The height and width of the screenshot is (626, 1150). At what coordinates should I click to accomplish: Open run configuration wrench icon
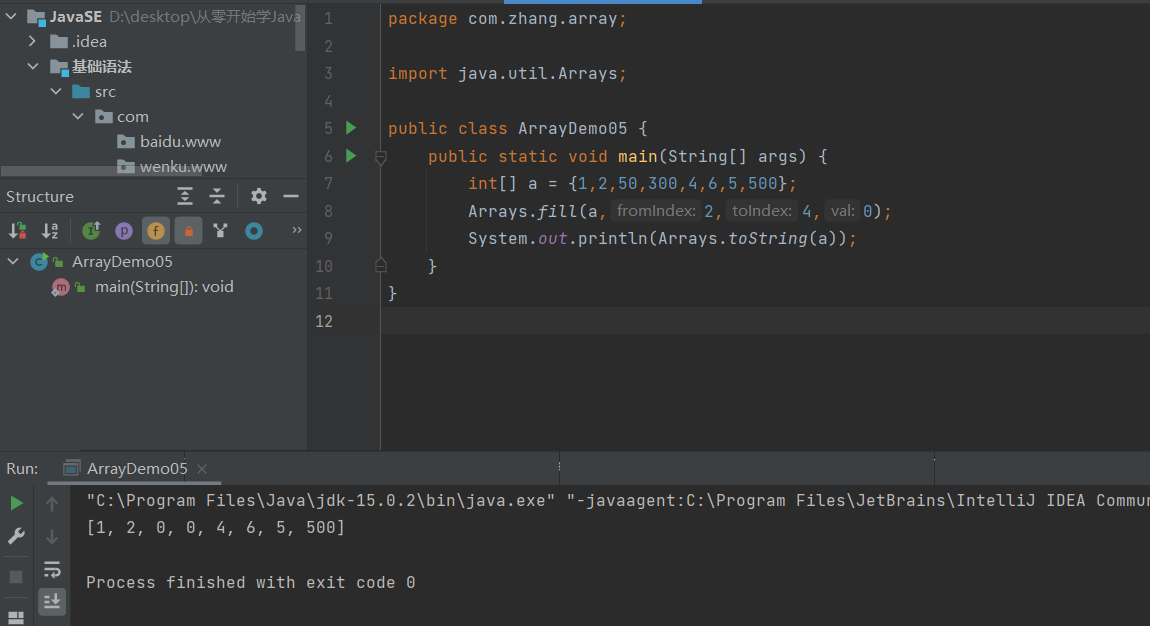pyautogui.click(x=16, y=537)
